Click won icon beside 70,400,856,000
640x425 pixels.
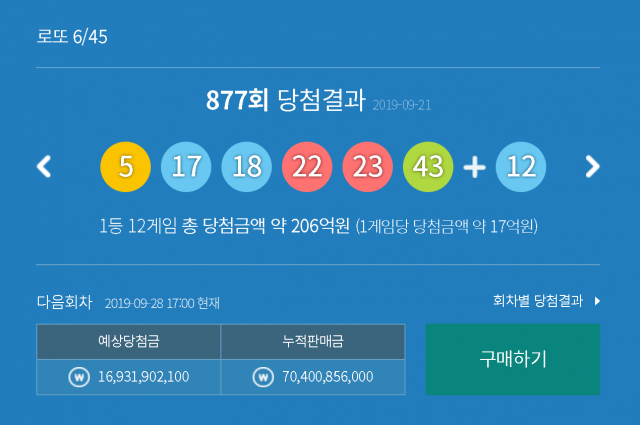pyautogui.click(x=263, y=377)
